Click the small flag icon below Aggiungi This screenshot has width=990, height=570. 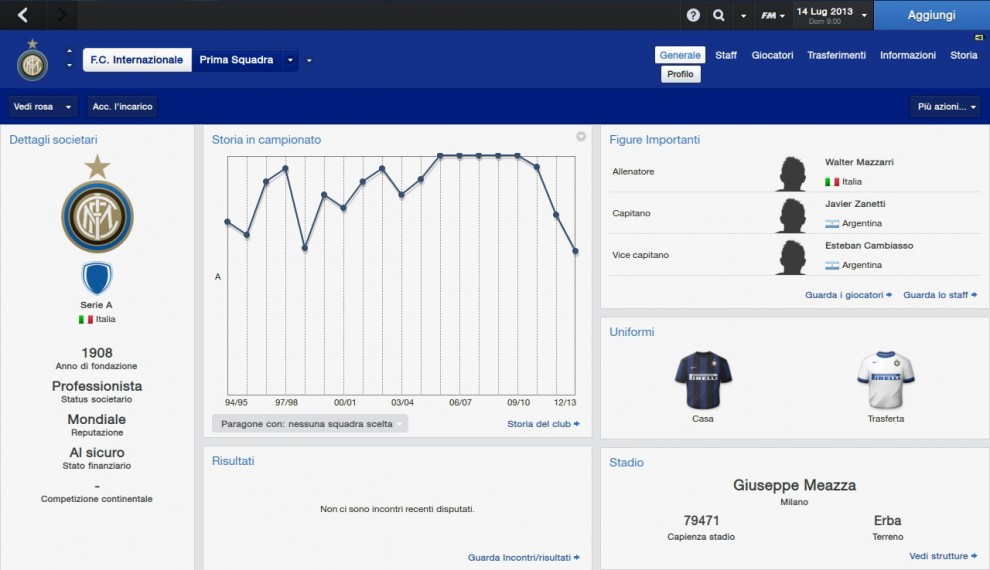point(979,38)
